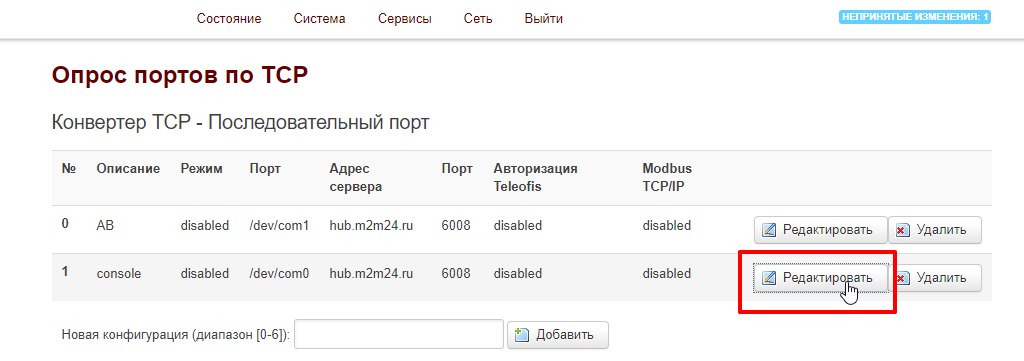Image resolution: width=1024 pixels, height=361 pixels.
Task: Delete the console row with Удалить
Action: 935,278
